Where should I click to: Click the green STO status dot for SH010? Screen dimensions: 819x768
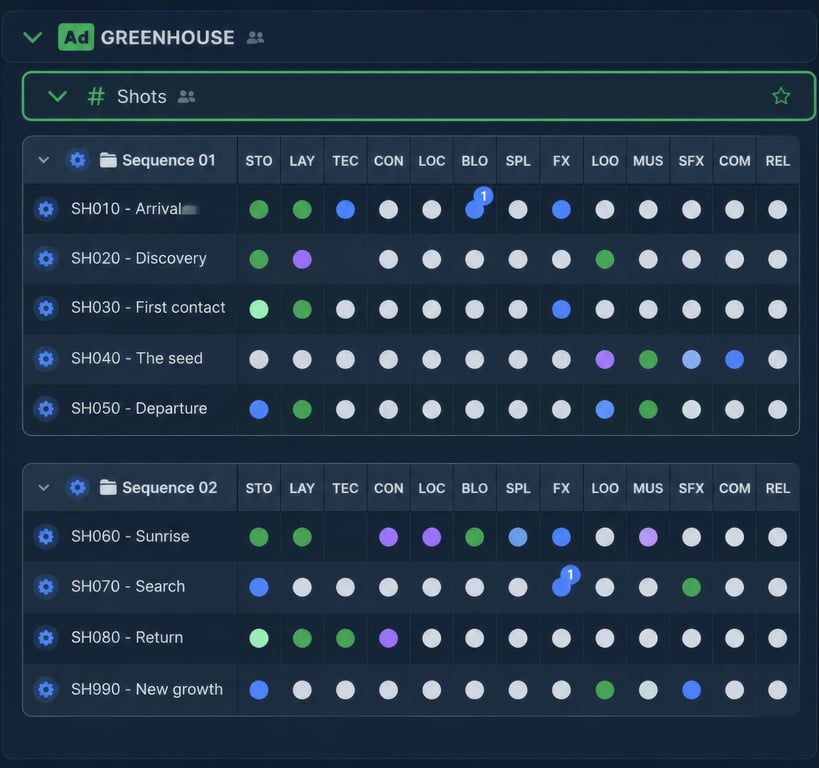point(259,210)
